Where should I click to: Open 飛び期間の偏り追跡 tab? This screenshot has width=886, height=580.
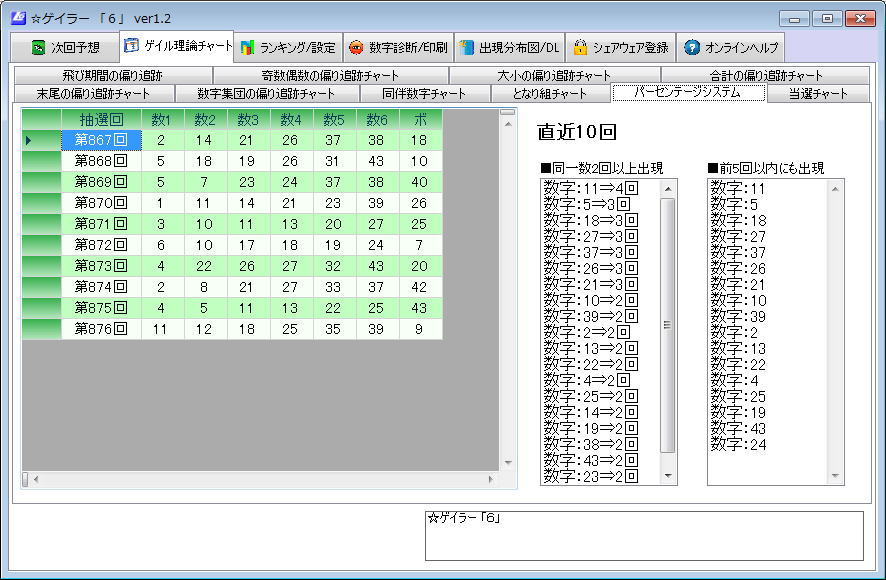tap(112, 75)
